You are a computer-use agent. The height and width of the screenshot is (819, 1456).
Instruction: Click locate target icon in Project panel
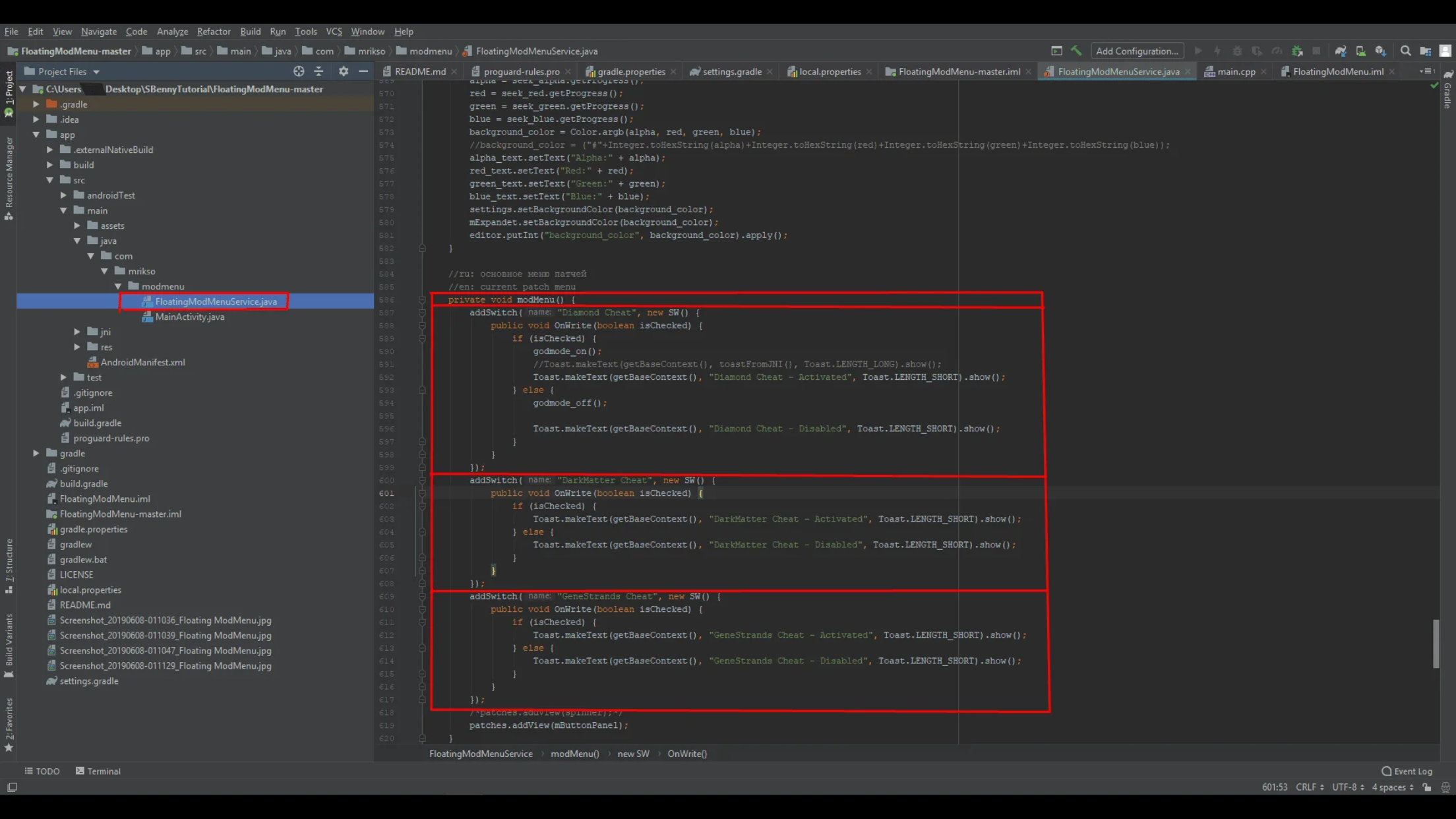point(299,71)
